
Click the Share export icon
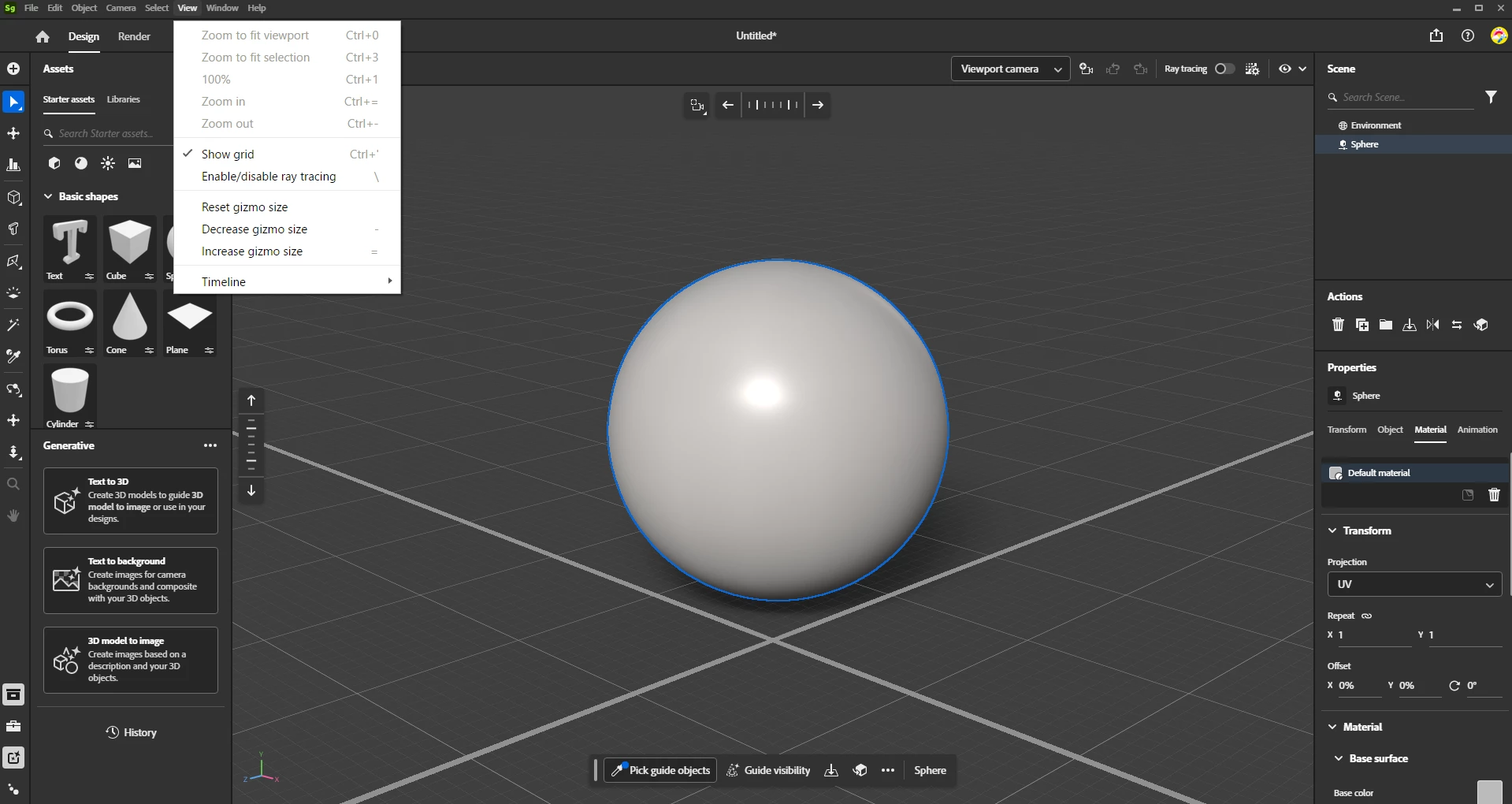pos(1436,35)
